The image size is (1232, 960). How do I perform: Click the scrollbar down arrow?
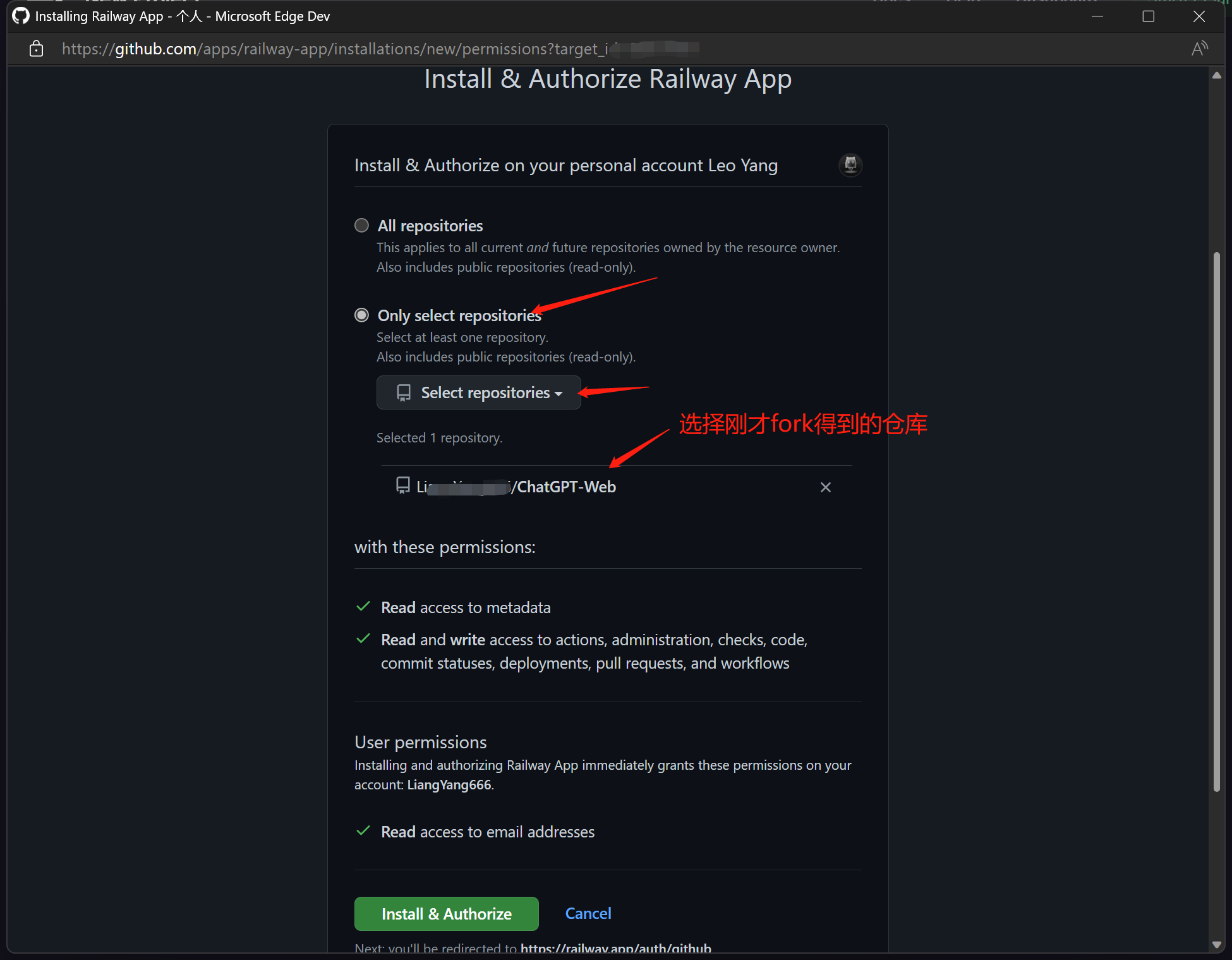(1217, 945)
